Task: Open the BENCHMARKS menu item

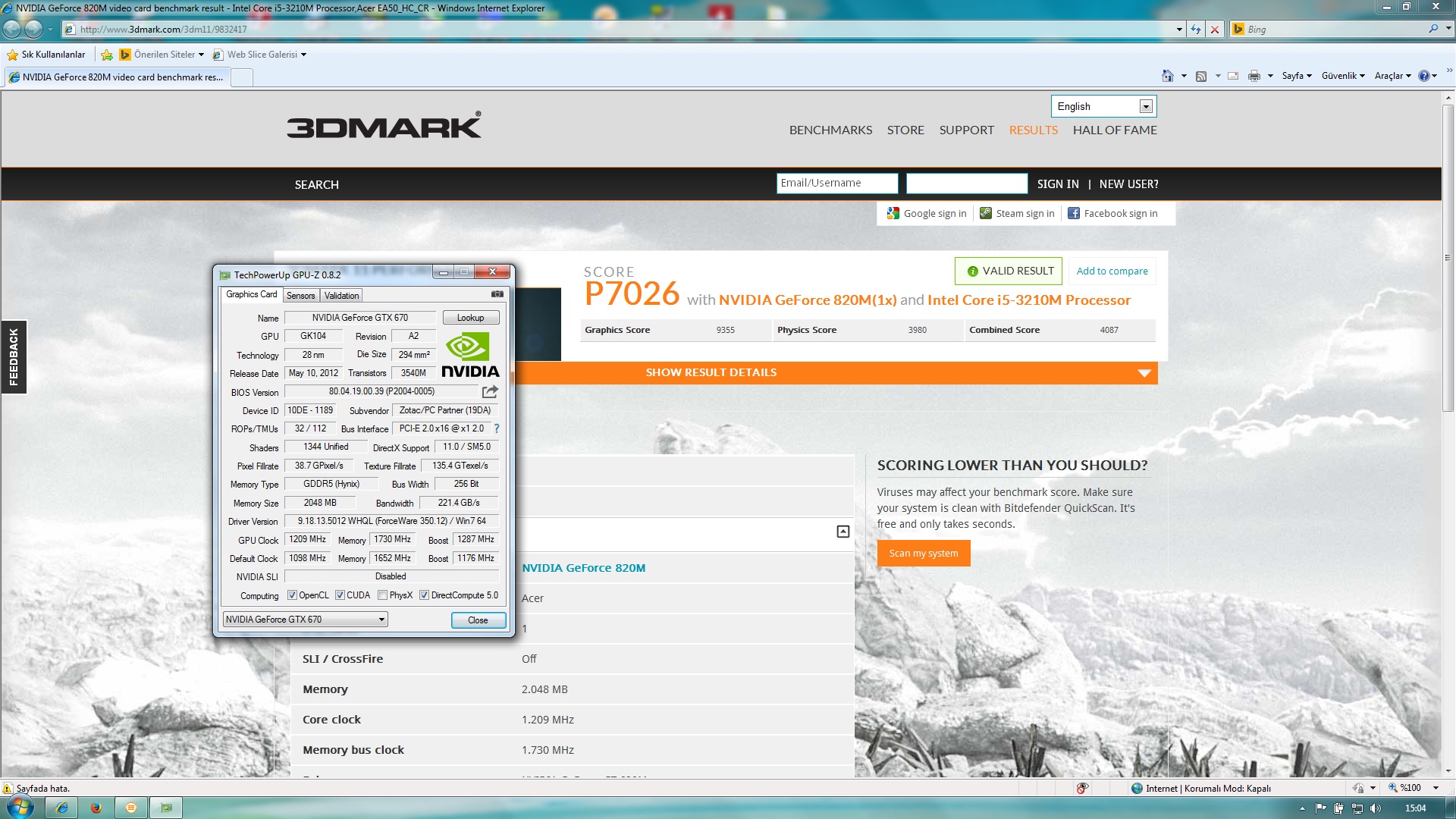Action: [x=830, y=130]
